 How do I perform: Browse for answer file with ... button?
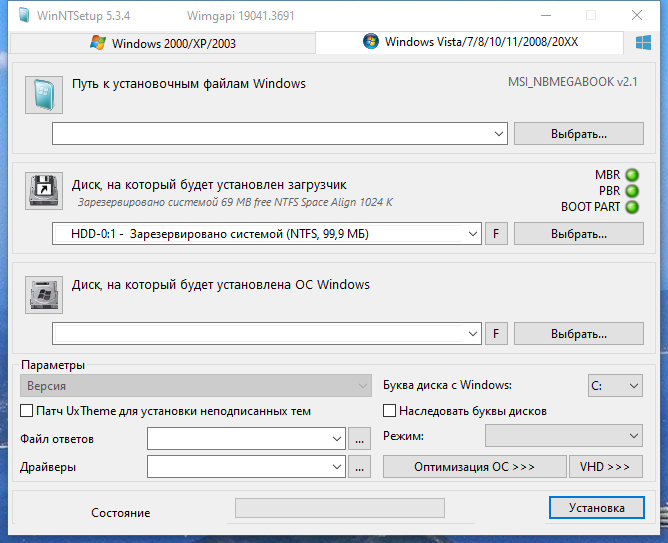360,439
